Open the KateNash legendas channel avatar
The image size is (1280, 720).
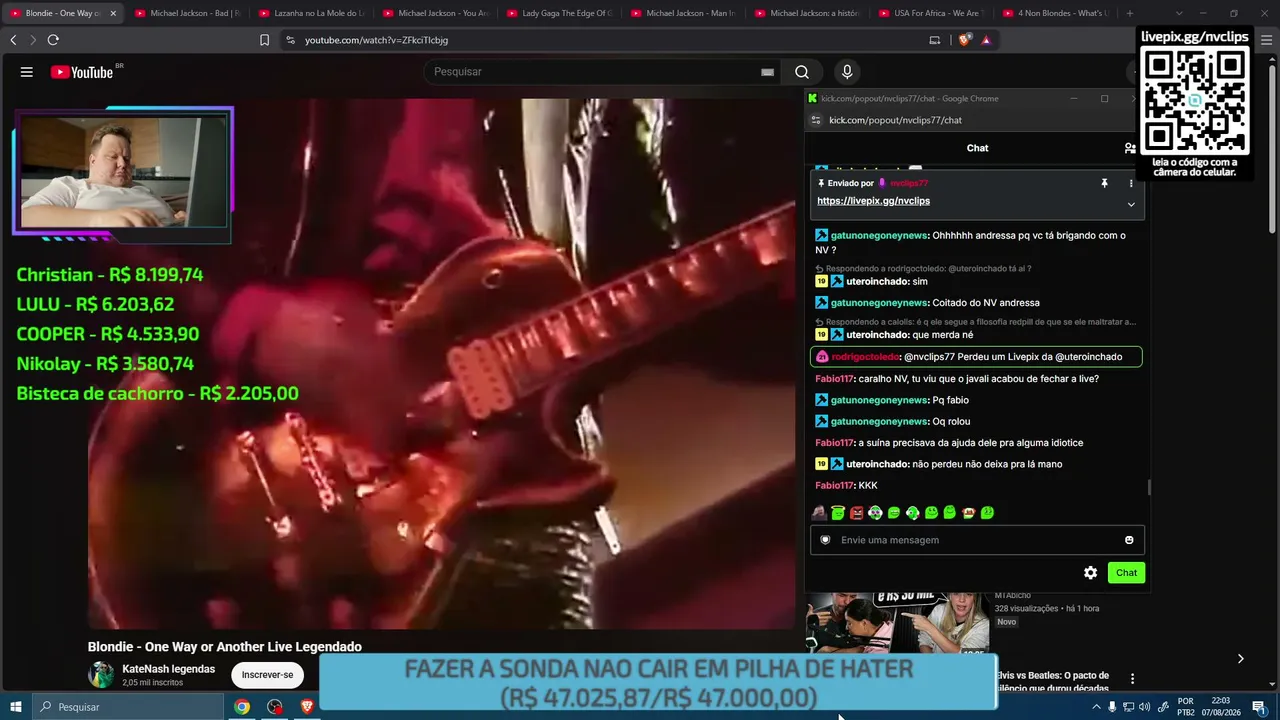101,675
